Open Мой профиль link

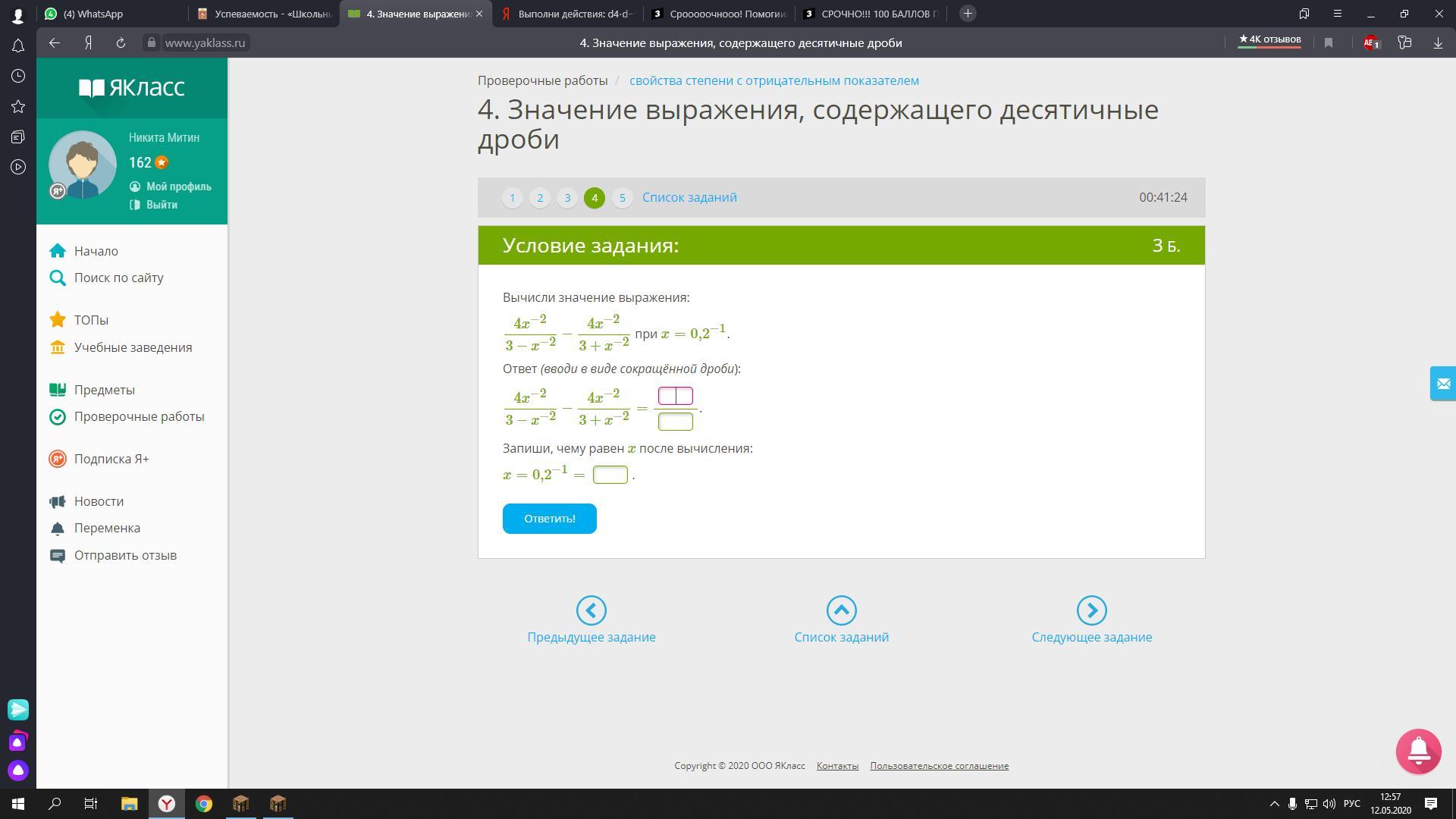[178, 187]
